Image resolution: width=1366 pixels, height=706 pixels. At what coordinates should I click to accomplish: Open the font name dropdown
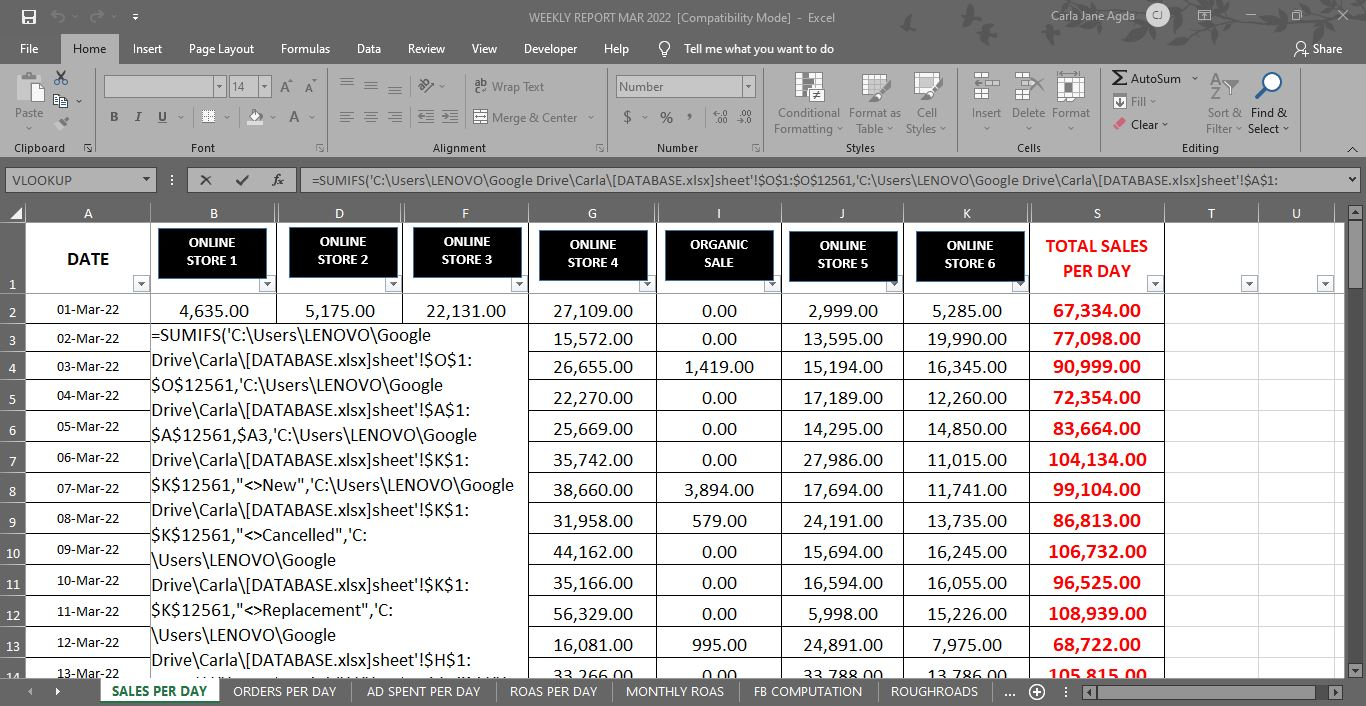click(220, 87)
